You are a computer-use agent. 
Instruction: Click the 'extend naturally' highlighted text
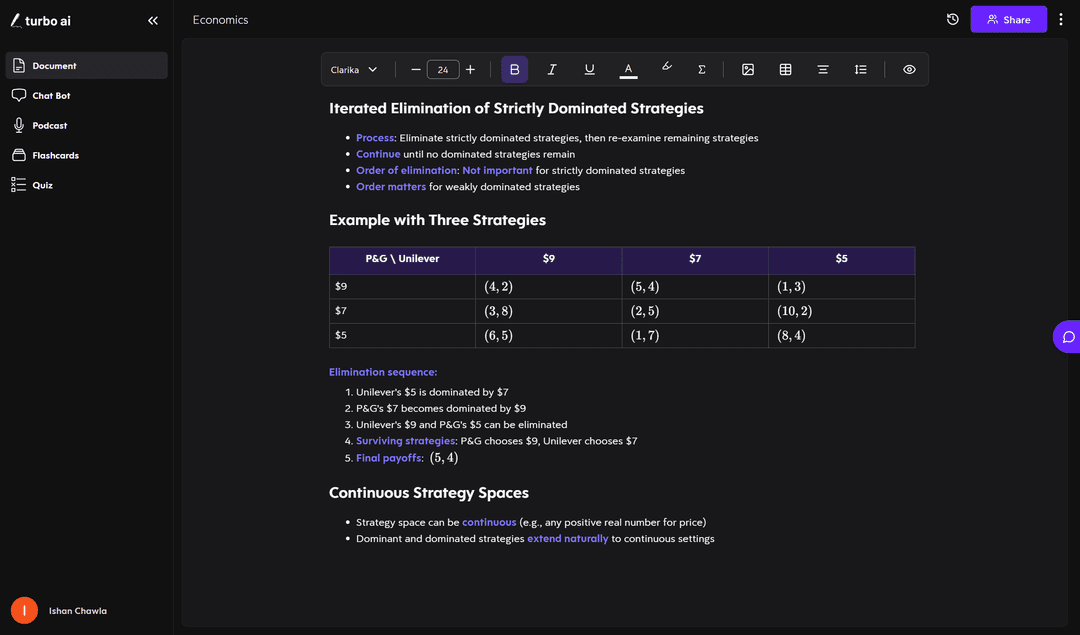point(568,539)
